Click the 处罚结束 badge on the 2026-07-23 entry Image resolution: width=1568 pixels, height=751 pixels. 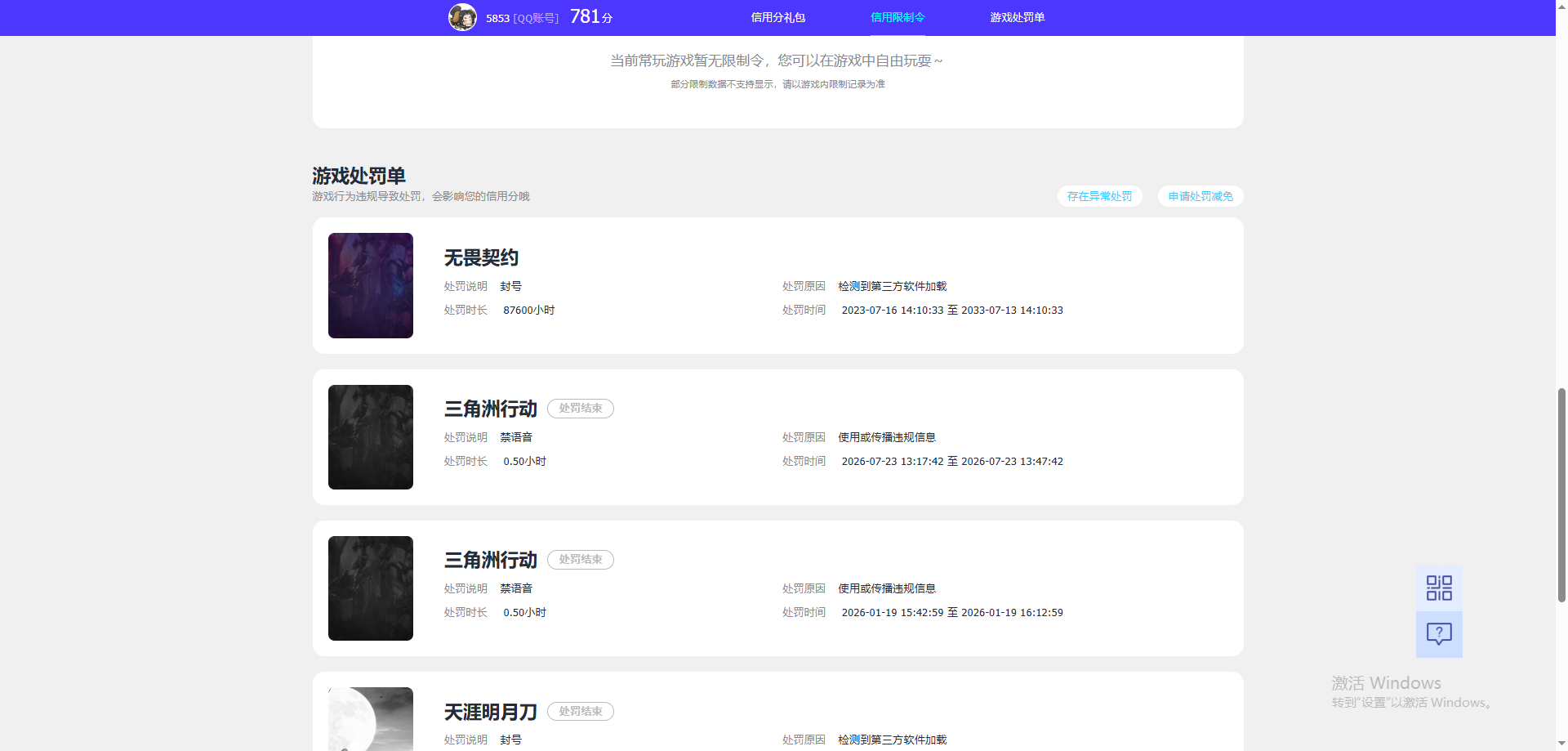click(x=581, y=409)
